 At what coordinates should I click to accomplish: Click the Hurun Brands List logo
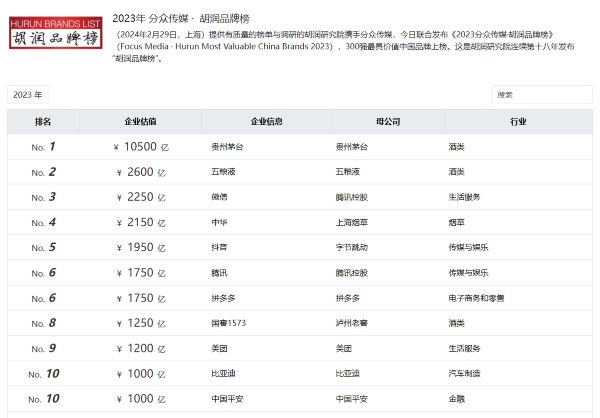coord(56,33)
